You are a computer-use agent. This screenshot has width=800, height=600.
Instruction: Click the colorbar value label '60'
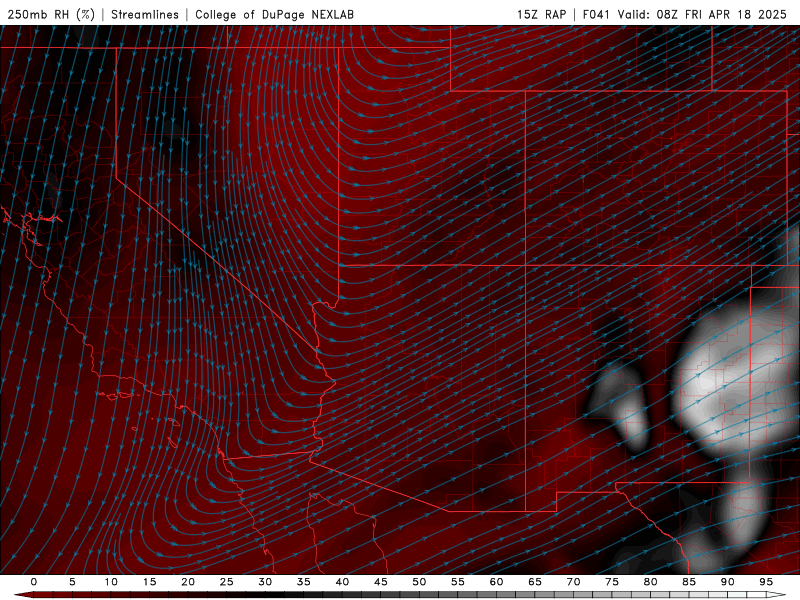[x=496, y=582]
